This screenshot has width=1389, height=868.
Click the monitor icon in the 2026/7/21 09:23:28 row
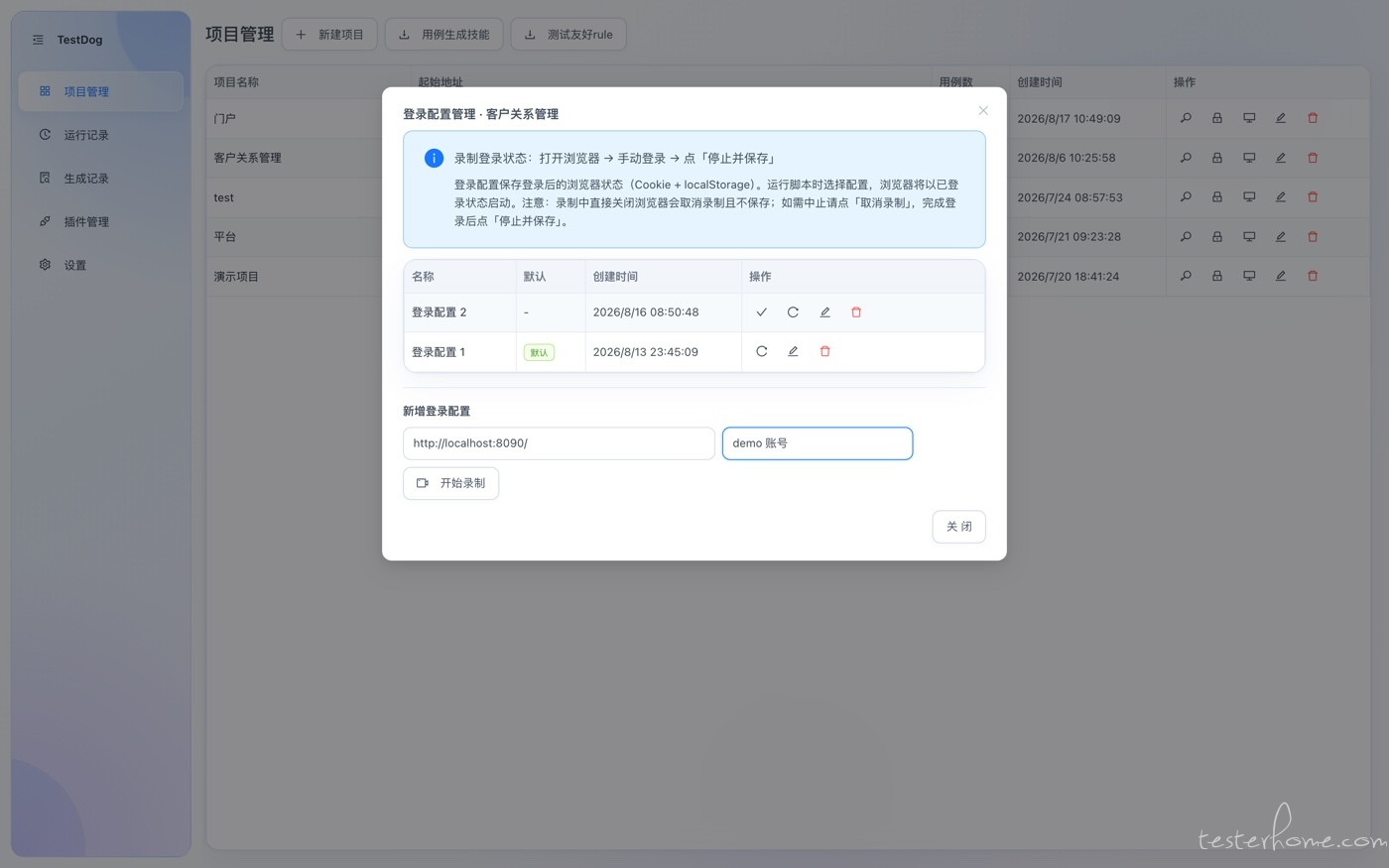coord(1249,237)
